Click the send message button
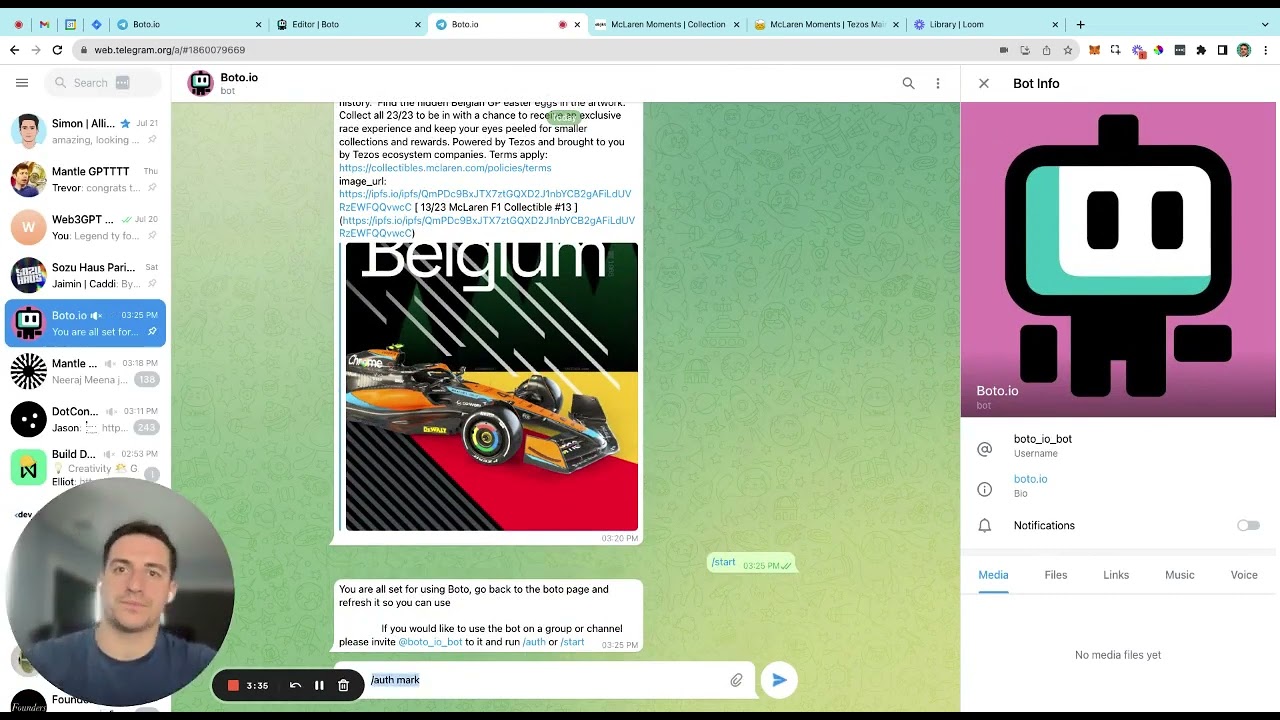Image resolution: width=1280 pixels, height=720 pixels. coord(779,680)
